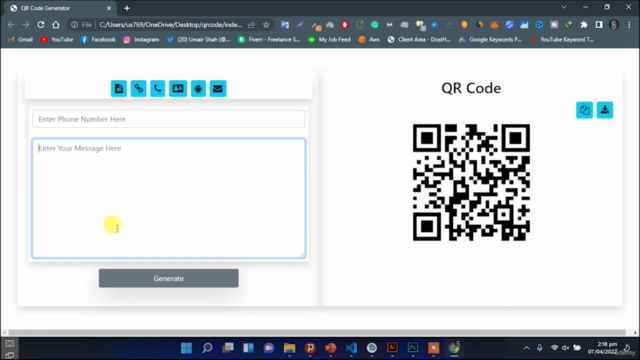This screenshot has height=360, width=640.
Task: Select the URL link QR type icon
Action: [138, 89]
